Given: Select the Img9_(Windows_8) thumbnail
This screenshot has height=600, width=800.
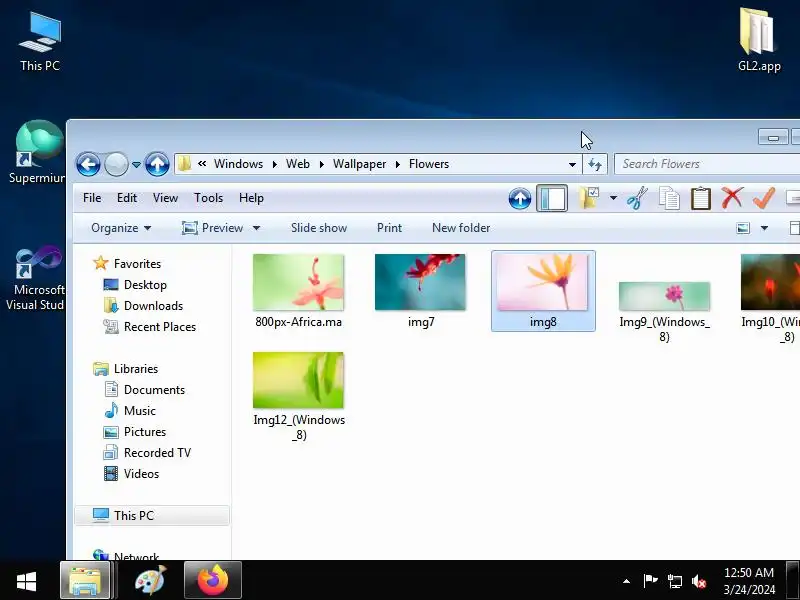Looking at the screenshot, I should [x=664, y=311].
